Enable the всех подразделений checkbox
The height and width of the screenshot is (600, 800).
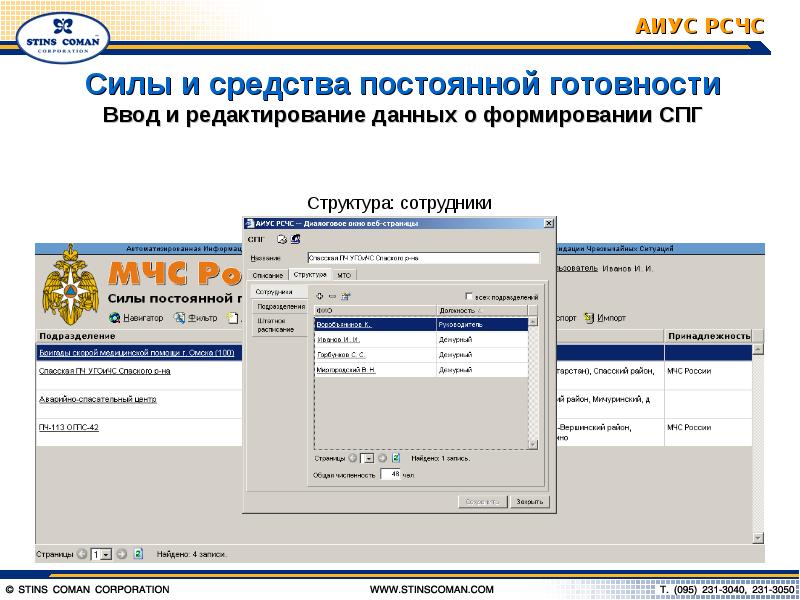(469, 296)
